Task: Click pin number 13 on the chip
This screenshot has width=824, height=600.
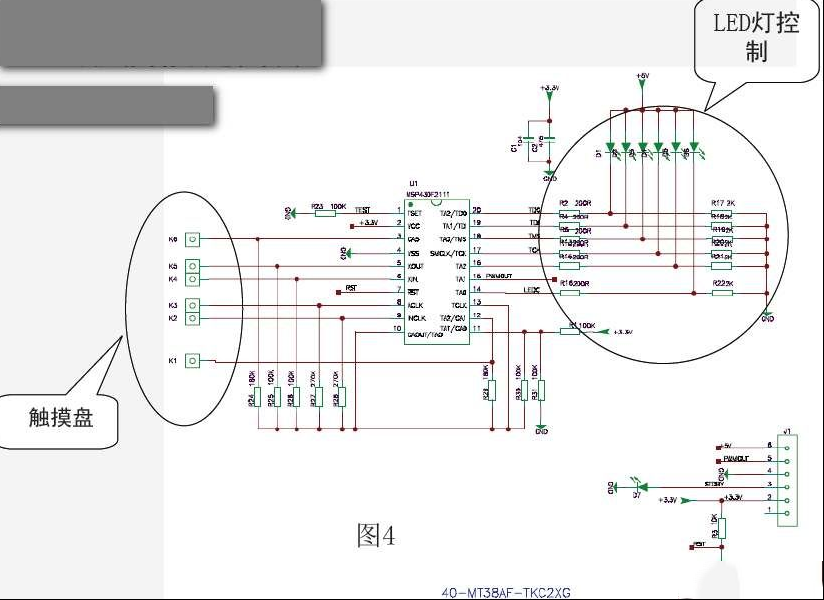Action: [x=476, y=302]
